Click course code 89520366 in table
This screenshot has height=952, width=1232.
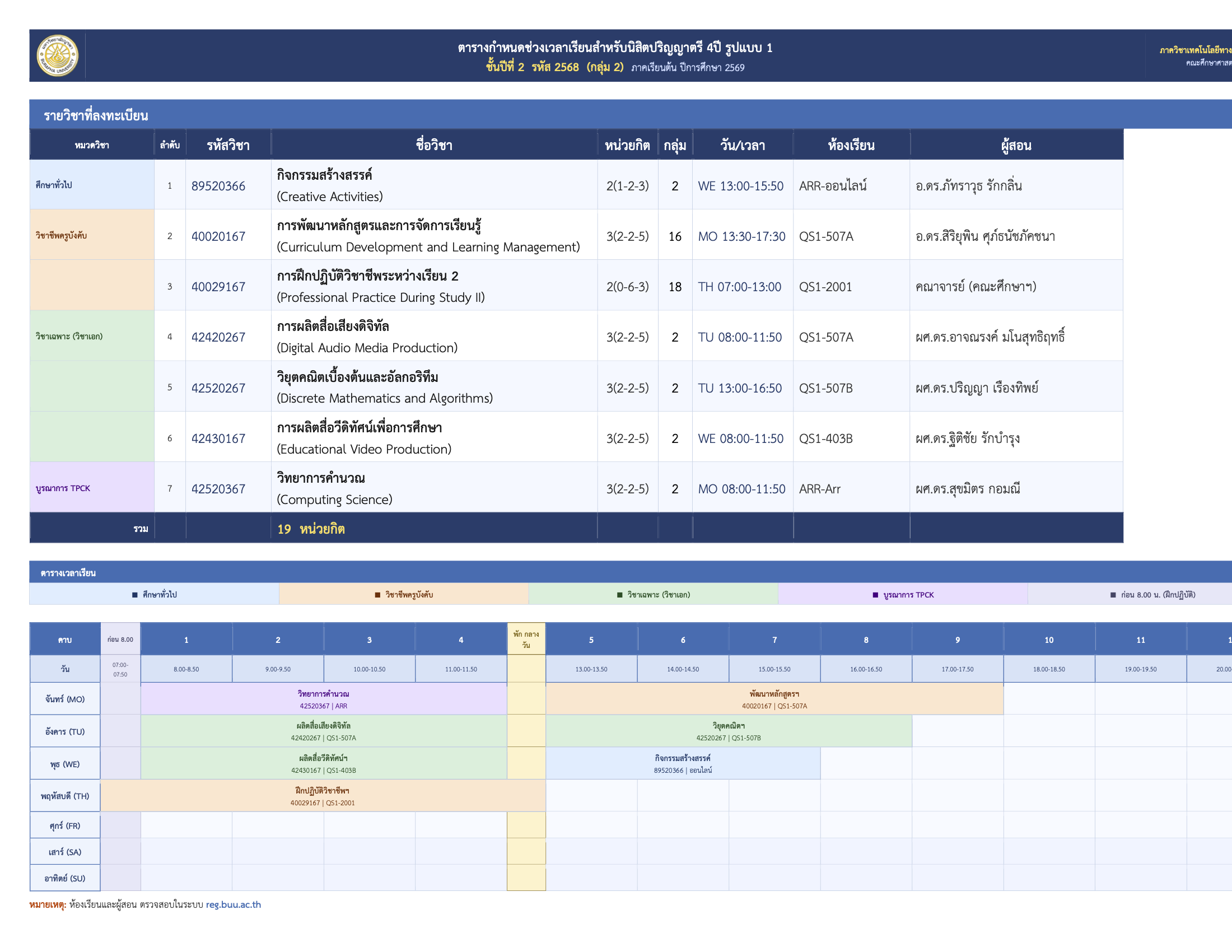click(218, 186)
